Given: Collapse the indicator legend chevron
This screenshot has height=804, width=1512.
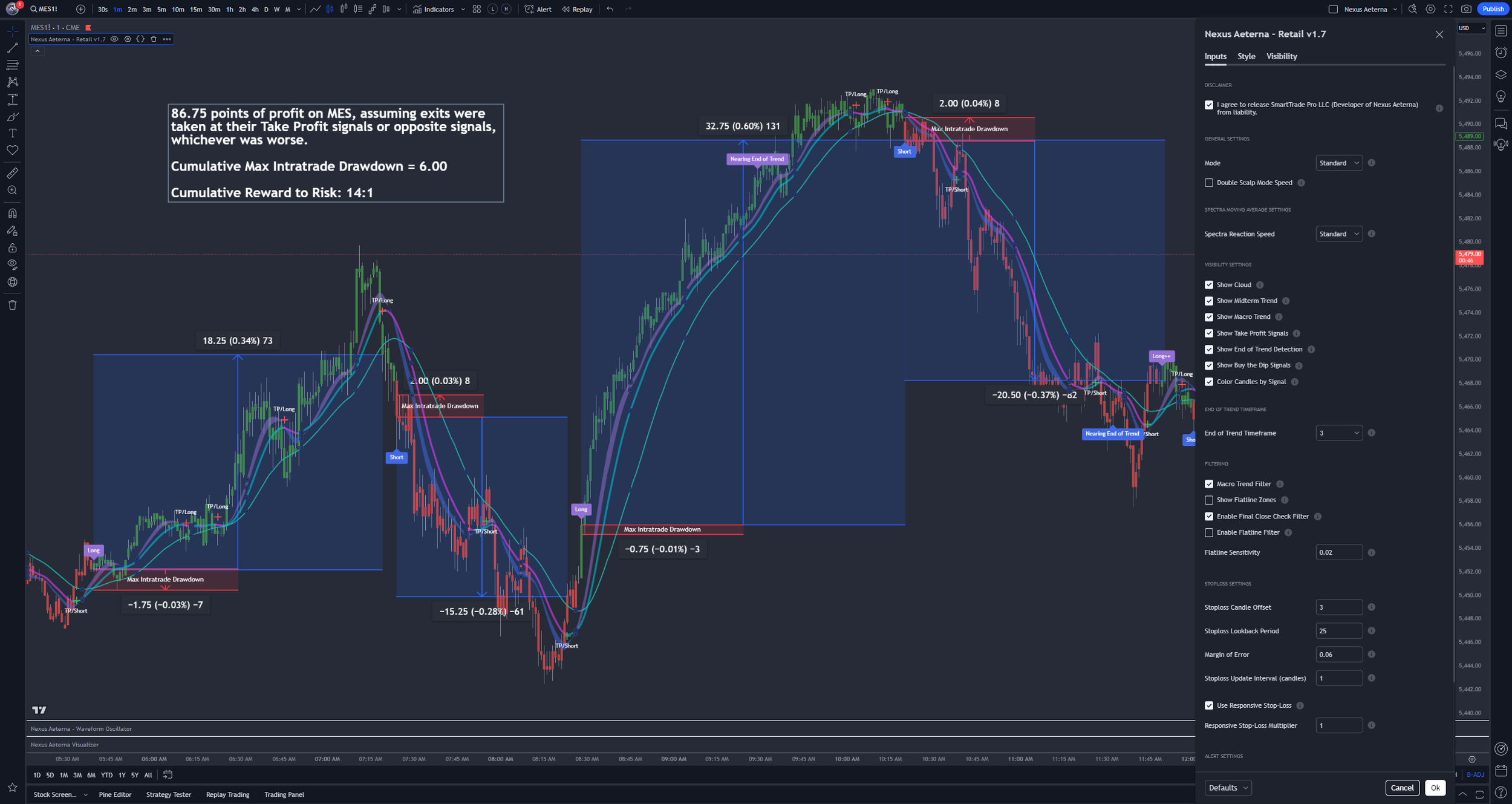Looking at the screenshot, I should tap(37, 51).
